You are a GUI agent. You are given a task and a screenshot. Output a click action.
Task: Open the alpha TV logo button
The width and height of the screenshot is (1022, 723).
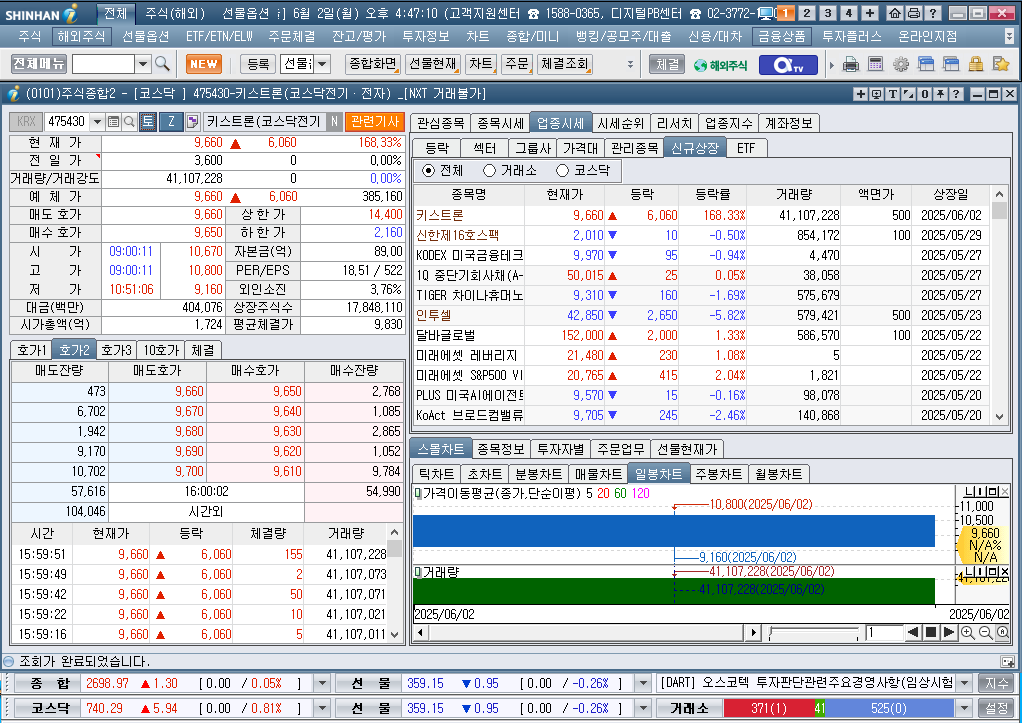point(787,65)
